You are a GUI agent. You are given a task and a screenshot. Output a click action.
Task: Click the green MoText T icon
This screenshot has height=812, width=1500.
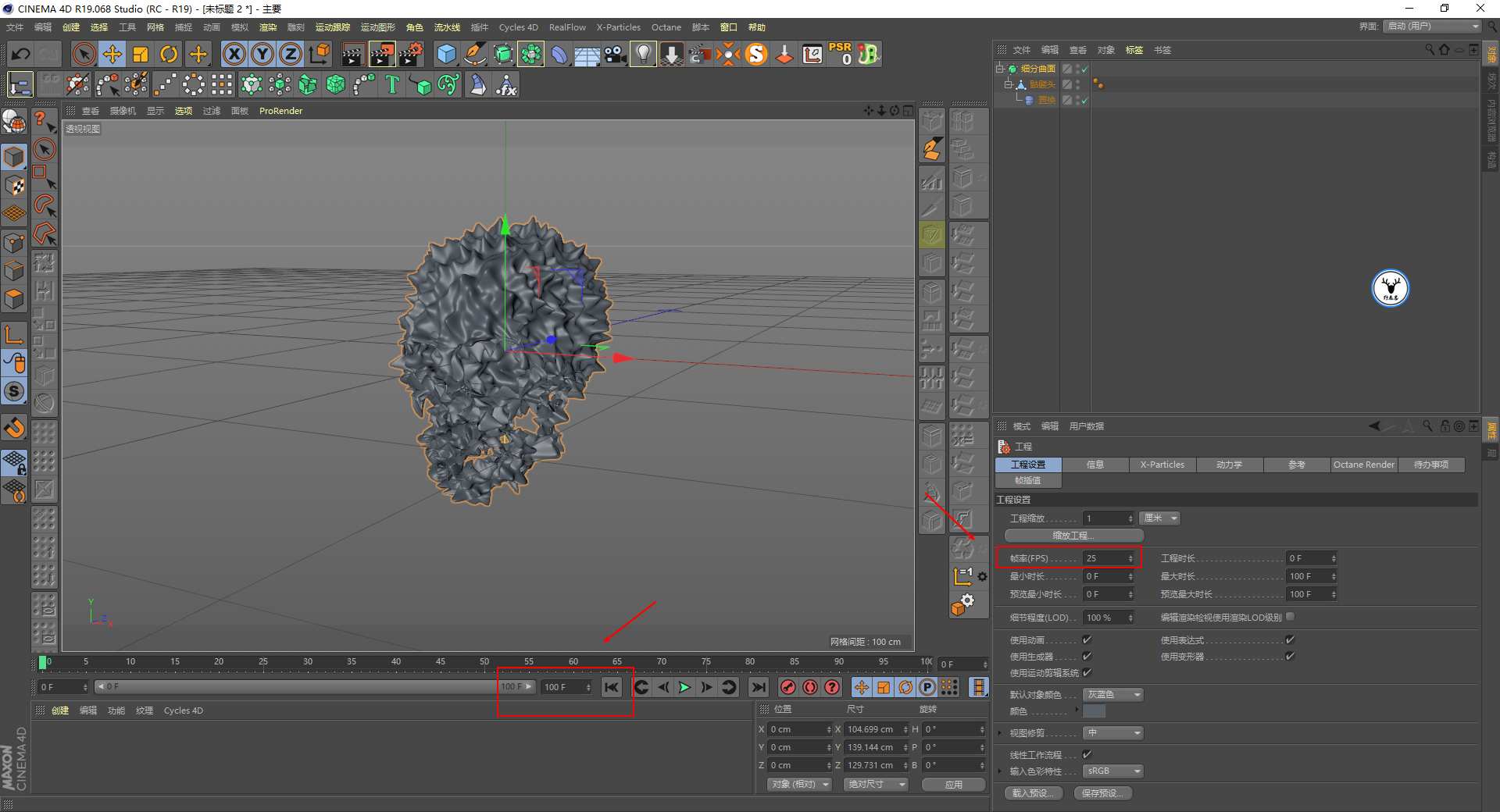pyautogui.click(x=392, y=84)
